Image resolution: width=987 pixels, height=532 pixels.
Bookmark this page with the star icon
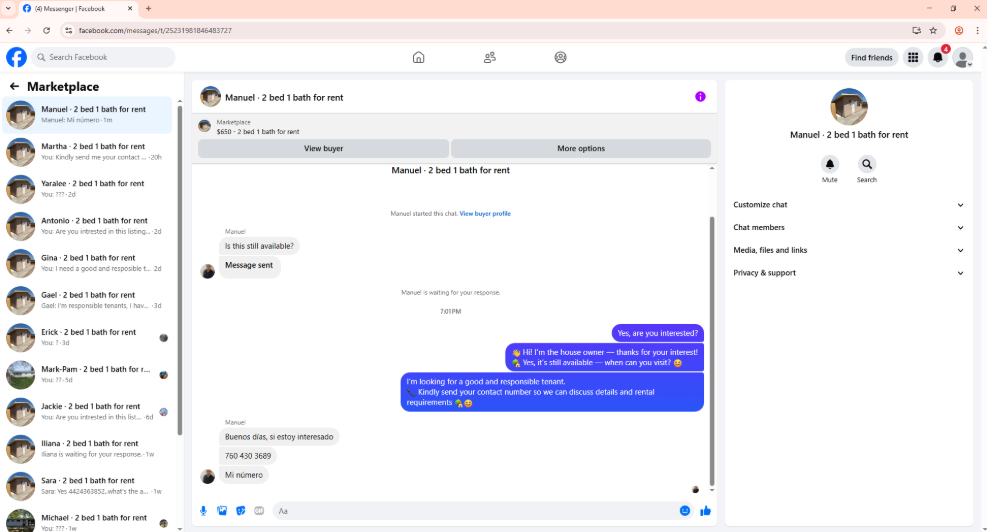pos(933,30)
